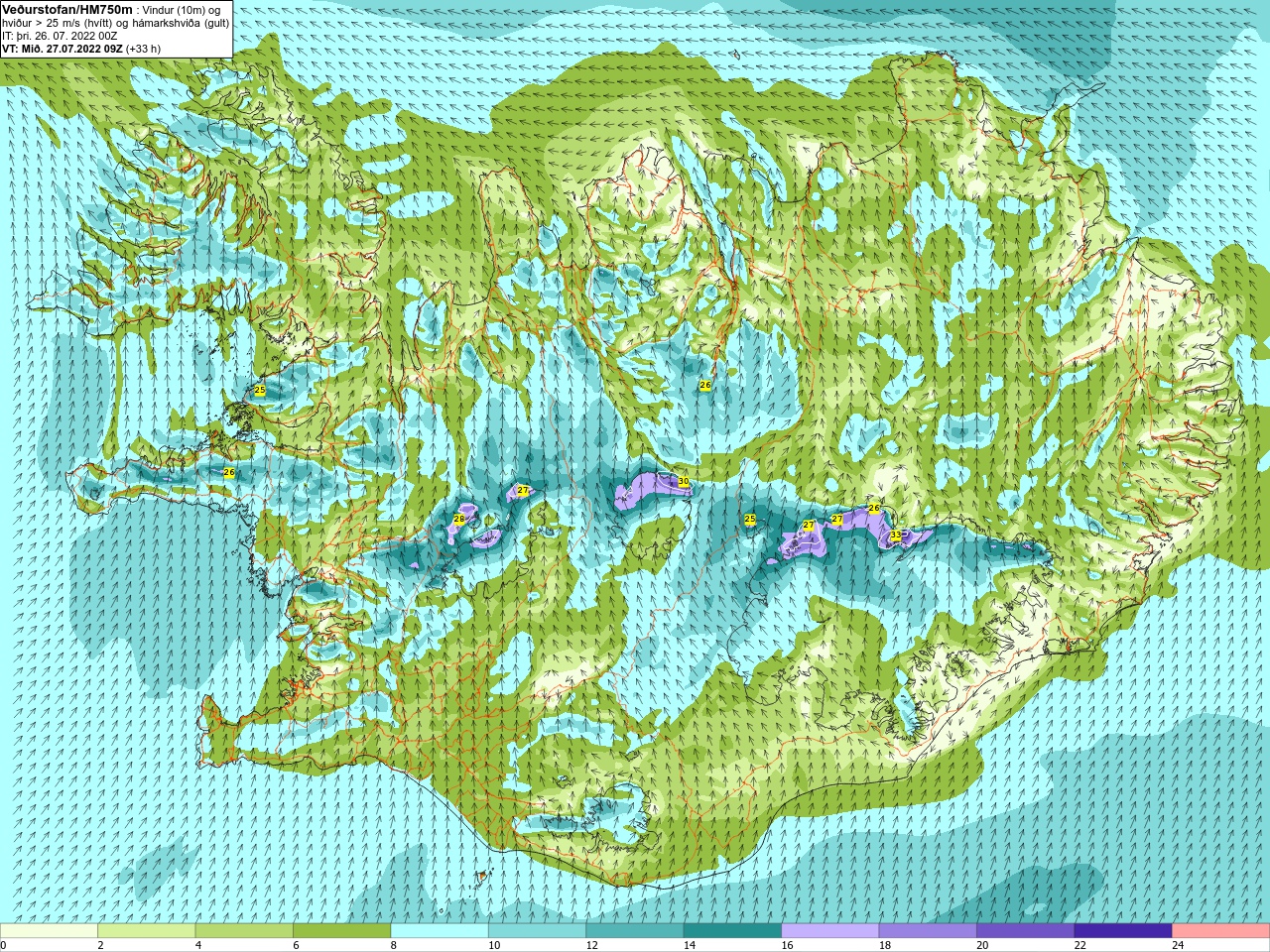Select the pink above-24 legend swatch

pyautogui.click(x=1221, y=930)
